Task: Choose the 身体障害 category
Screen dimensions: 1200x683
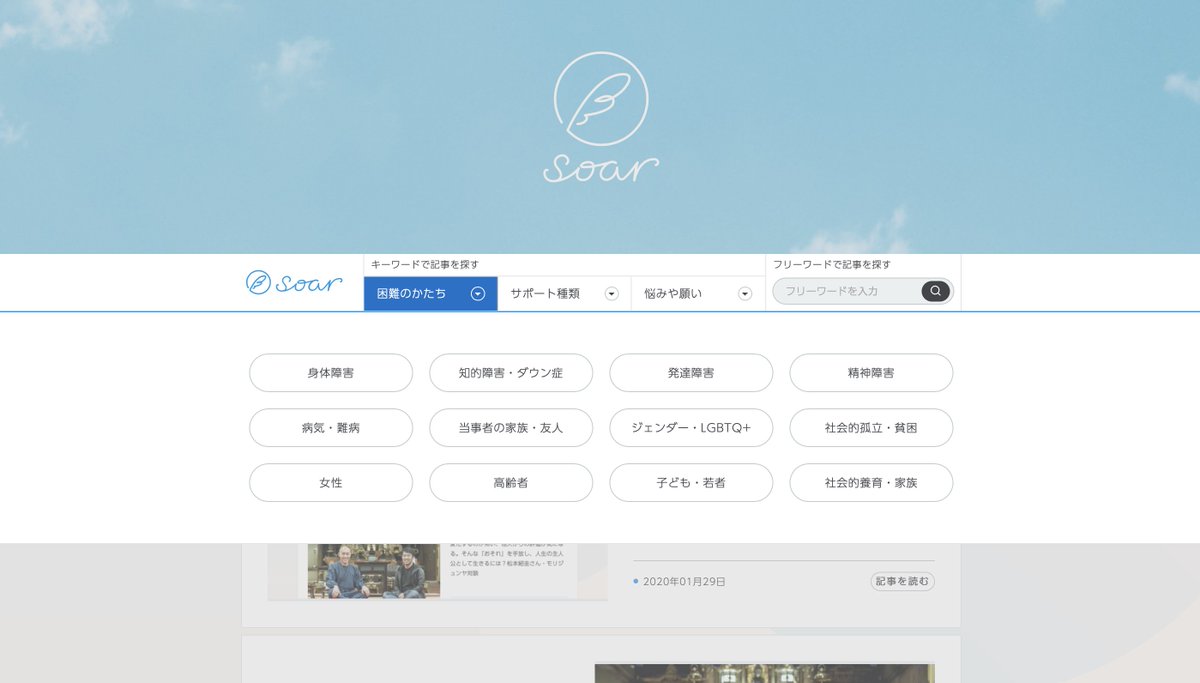Action: click(x=331, y=373)
